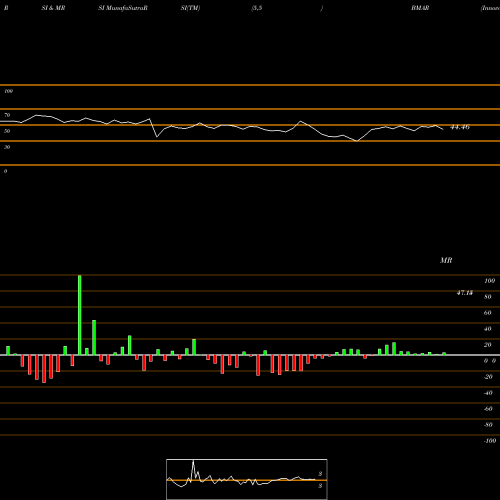The width and height of the screenshot is (500, 500).
Task: Click the '100' label on MR axis
Action: [x=490, y=281]
